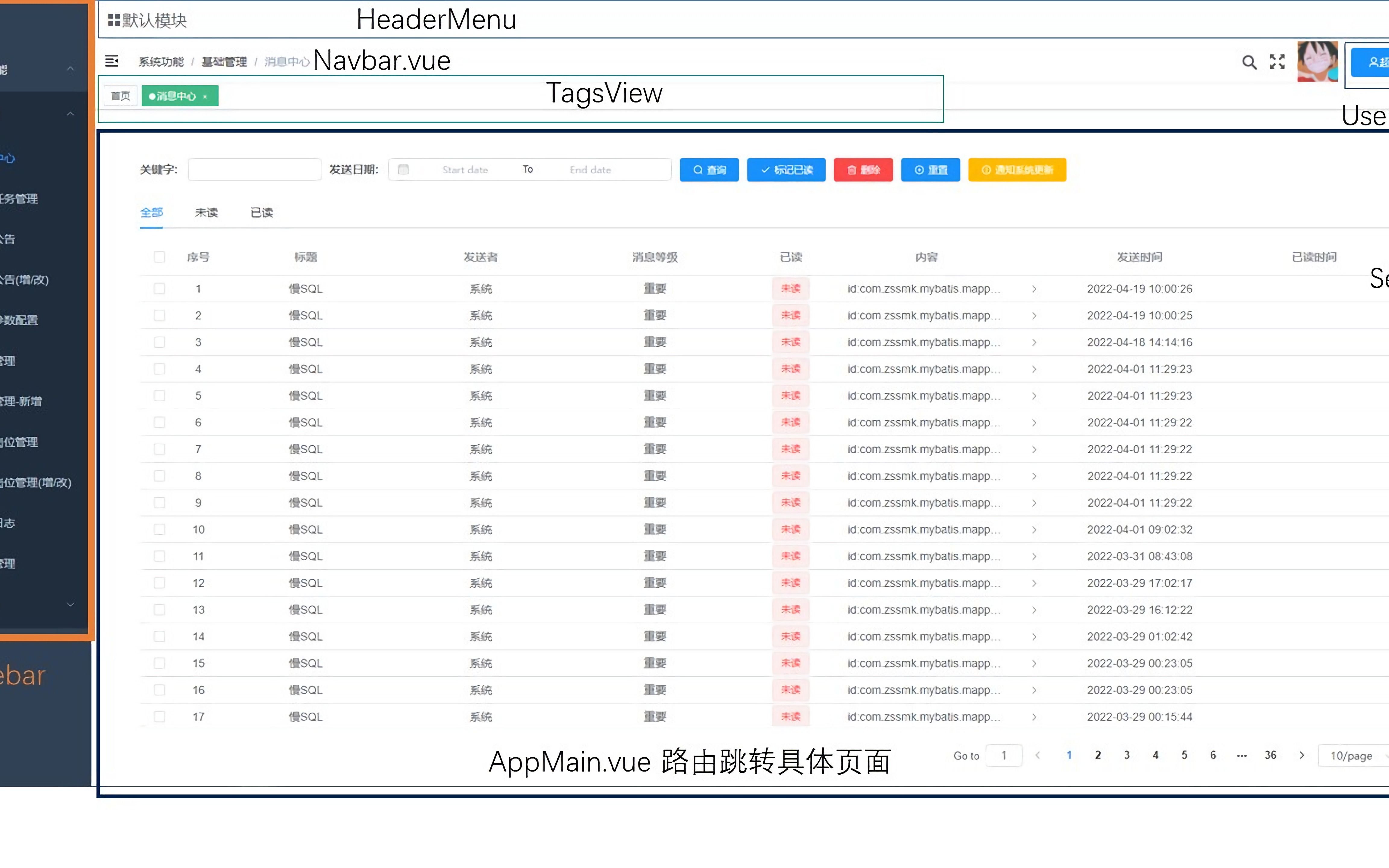The image size is (1389, 868).
Task: Click the calendar icon in date range
Action: click(404, 169)
